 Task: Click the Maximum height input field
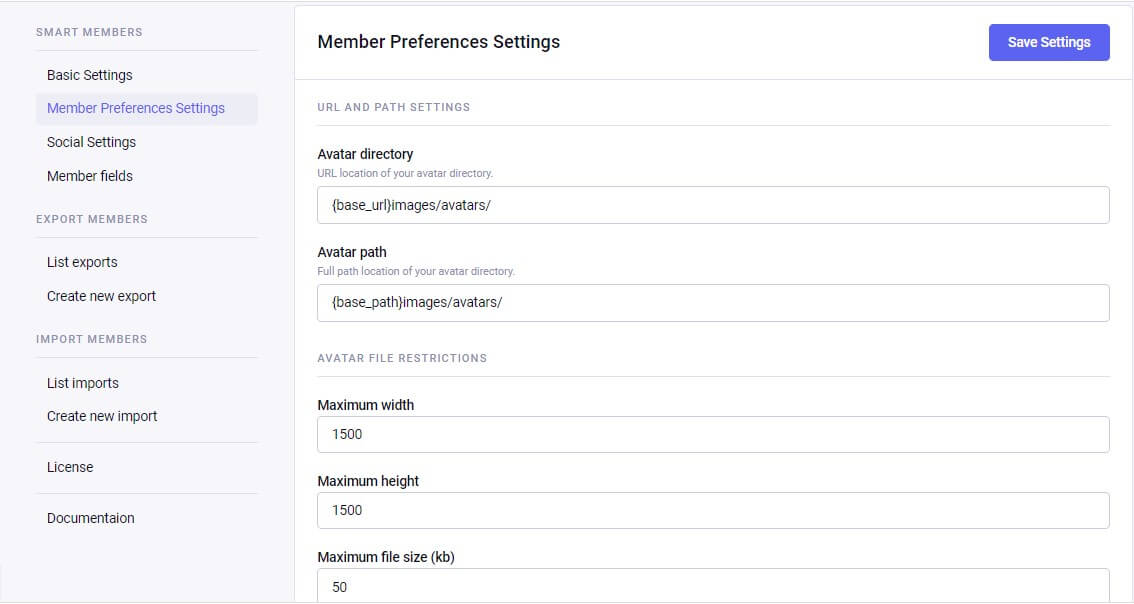coord(713,511)
